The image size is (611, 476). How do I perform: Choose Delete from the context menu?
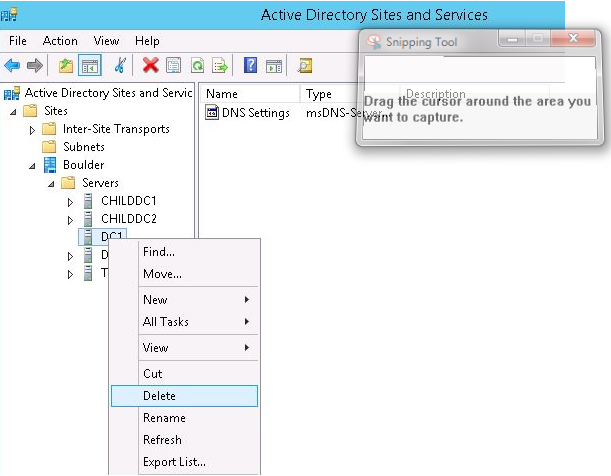(184, 396)
